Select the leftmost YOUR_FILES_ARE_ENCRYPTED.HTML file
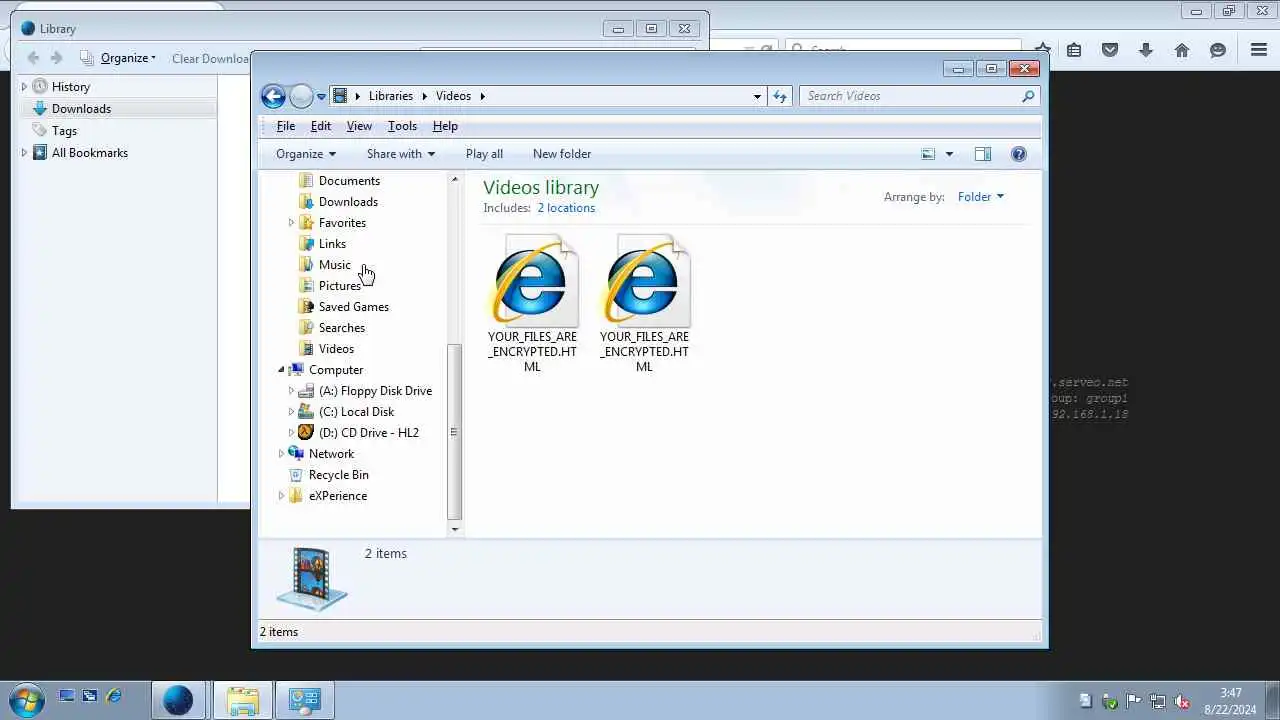Screen dimensions: 1280x720 pyautogui.click(x=533, y=304)
